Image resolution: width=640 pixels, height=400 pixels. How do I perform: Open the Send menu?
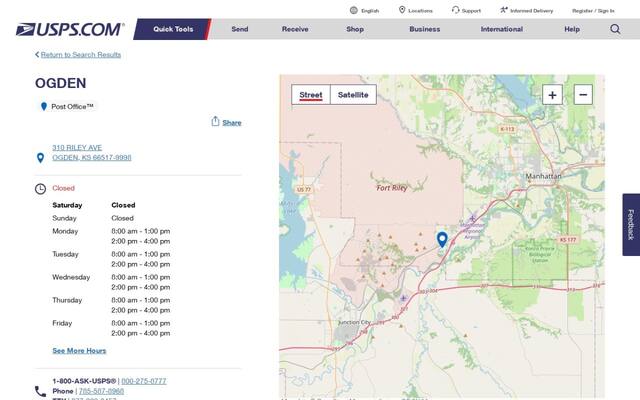tap(240, 29)
